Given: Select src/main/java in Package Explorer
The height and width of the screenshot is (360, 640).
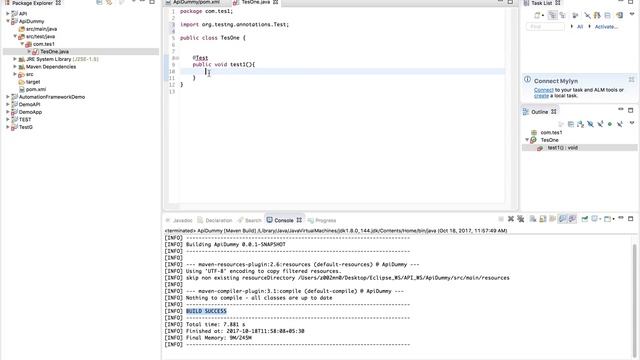Looking at the screenshot, I should click(41, 29).
